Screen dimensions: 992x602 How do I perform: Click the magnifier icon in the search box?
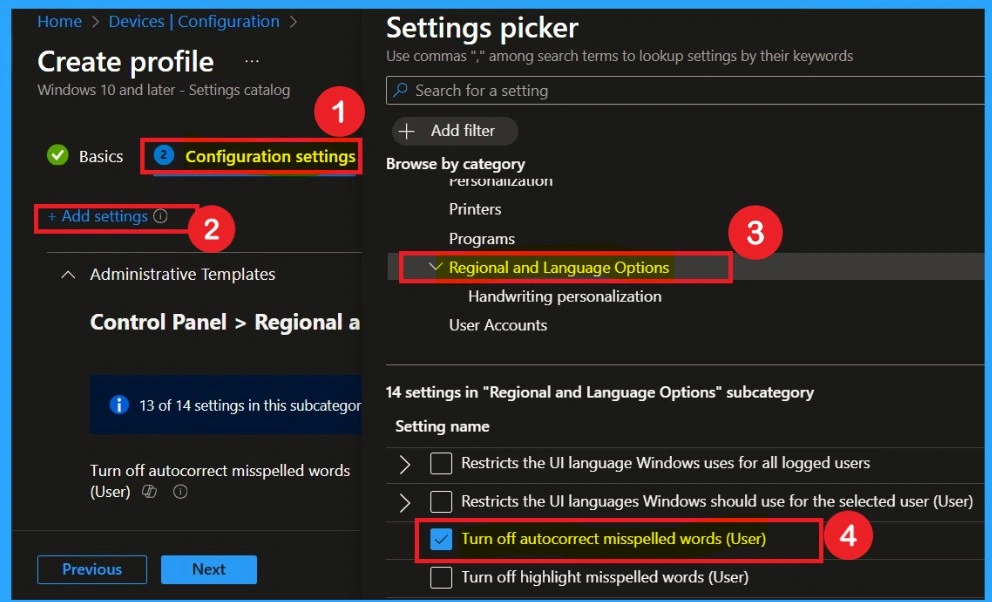pos(401,91)
